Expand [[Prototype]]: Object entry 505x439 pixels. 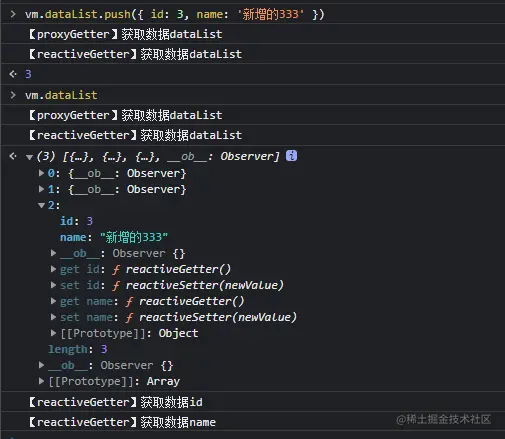click(x=53, y=333)
